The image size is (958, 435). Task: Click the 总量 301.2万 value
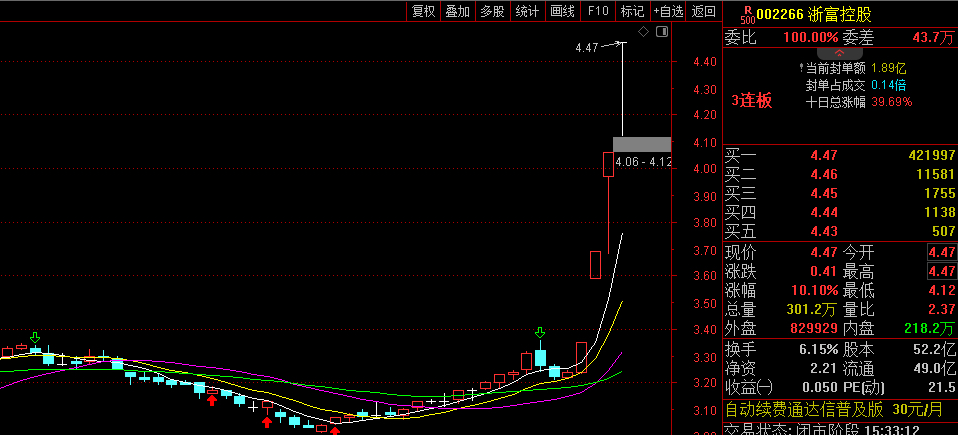click(811, 309)
